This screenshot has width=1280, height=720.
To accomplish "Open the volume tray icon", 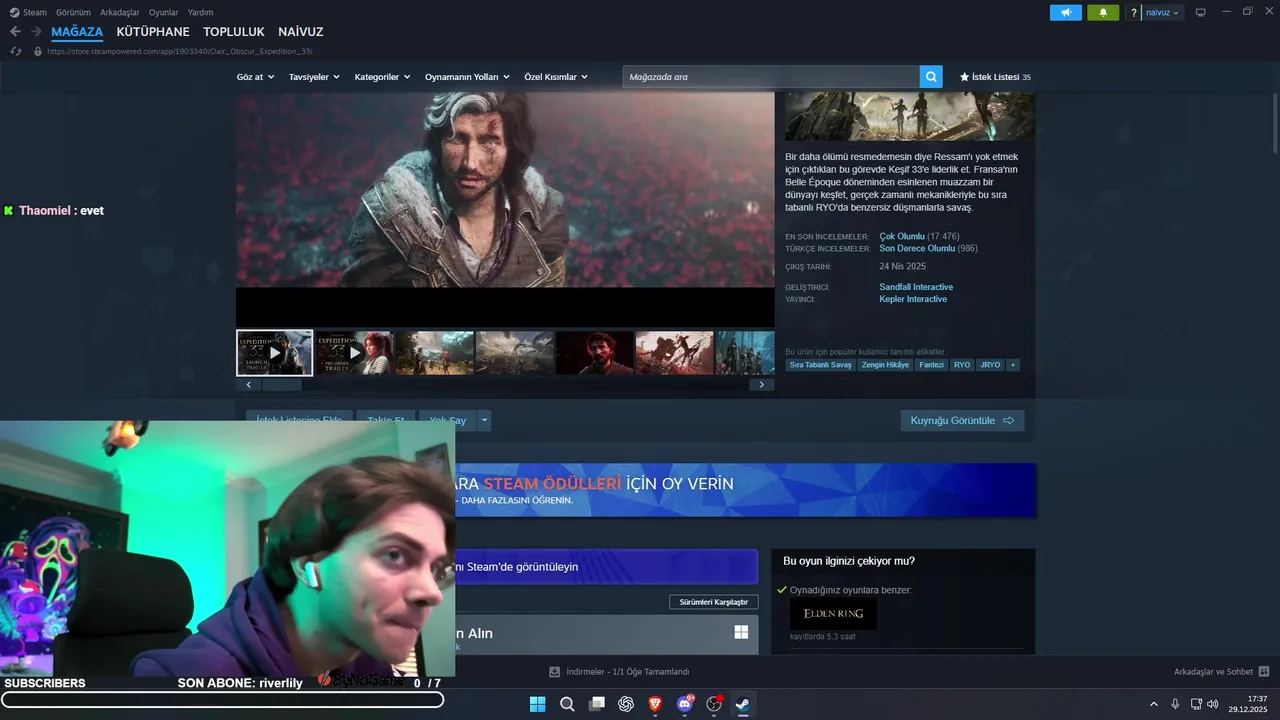I will 1213,704.
